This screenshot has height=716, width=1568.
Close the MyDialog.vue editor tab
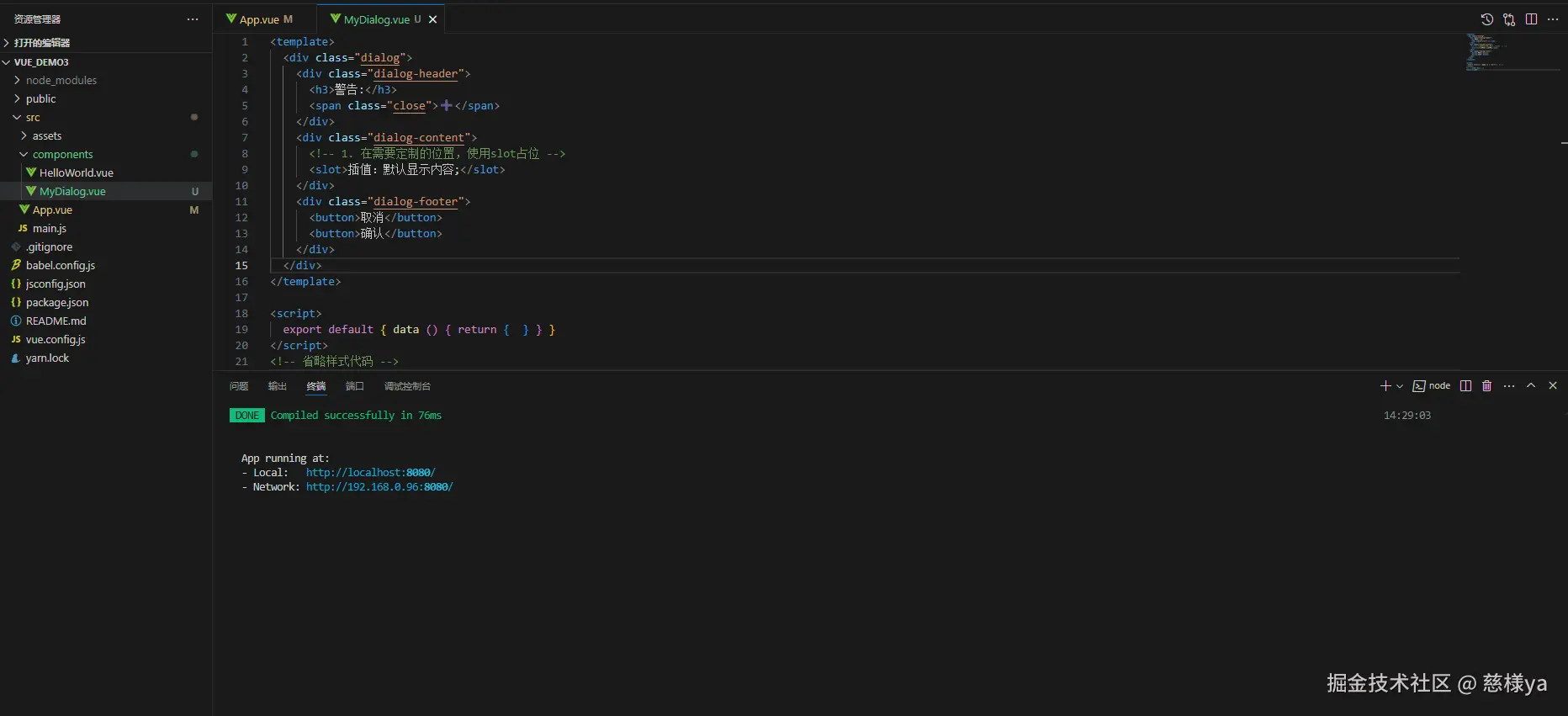(433, 19)
